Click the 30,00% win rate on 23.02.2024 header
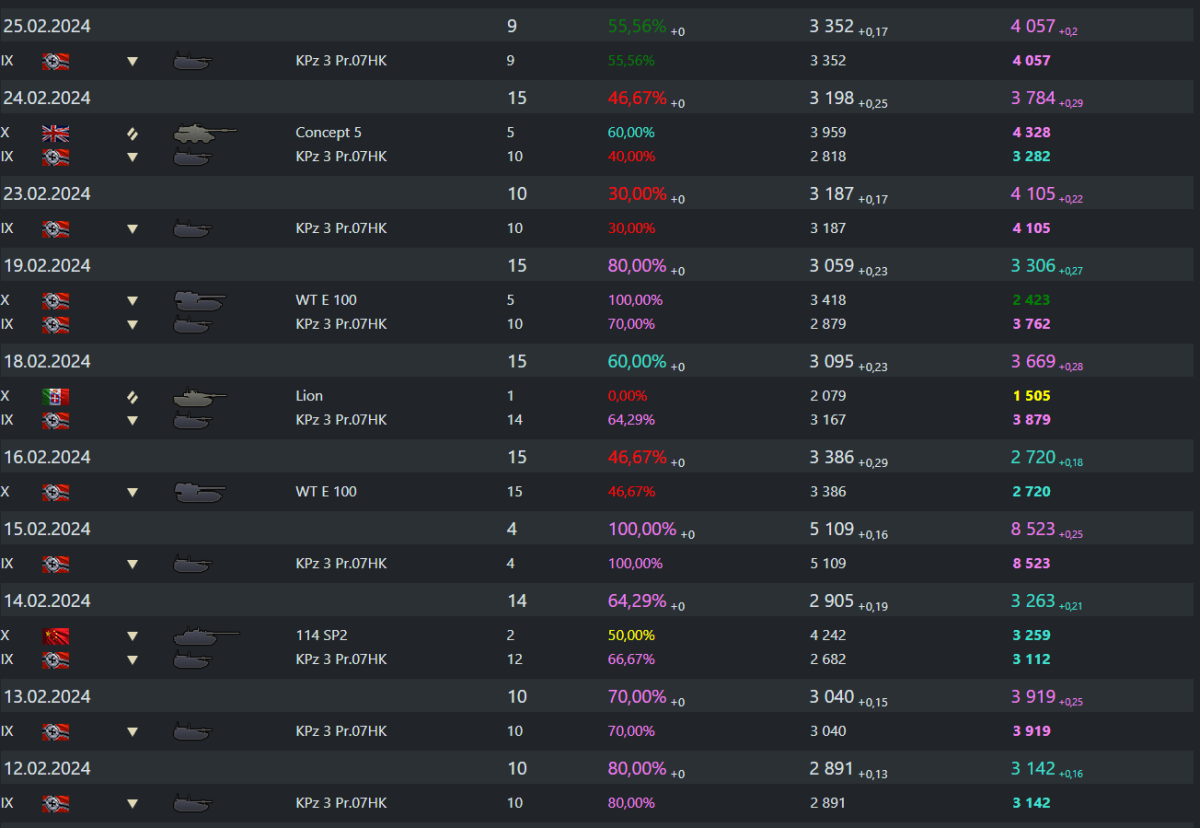Image resolution: width=1200 pixels, height=828 pixels. 637,193
